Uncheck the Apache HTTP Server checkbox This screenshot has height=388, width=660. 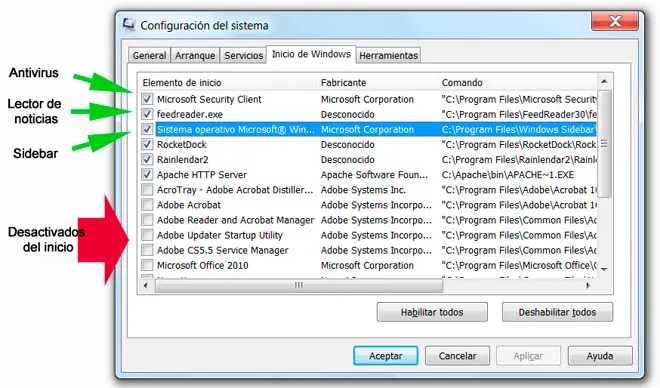point(147,175)
